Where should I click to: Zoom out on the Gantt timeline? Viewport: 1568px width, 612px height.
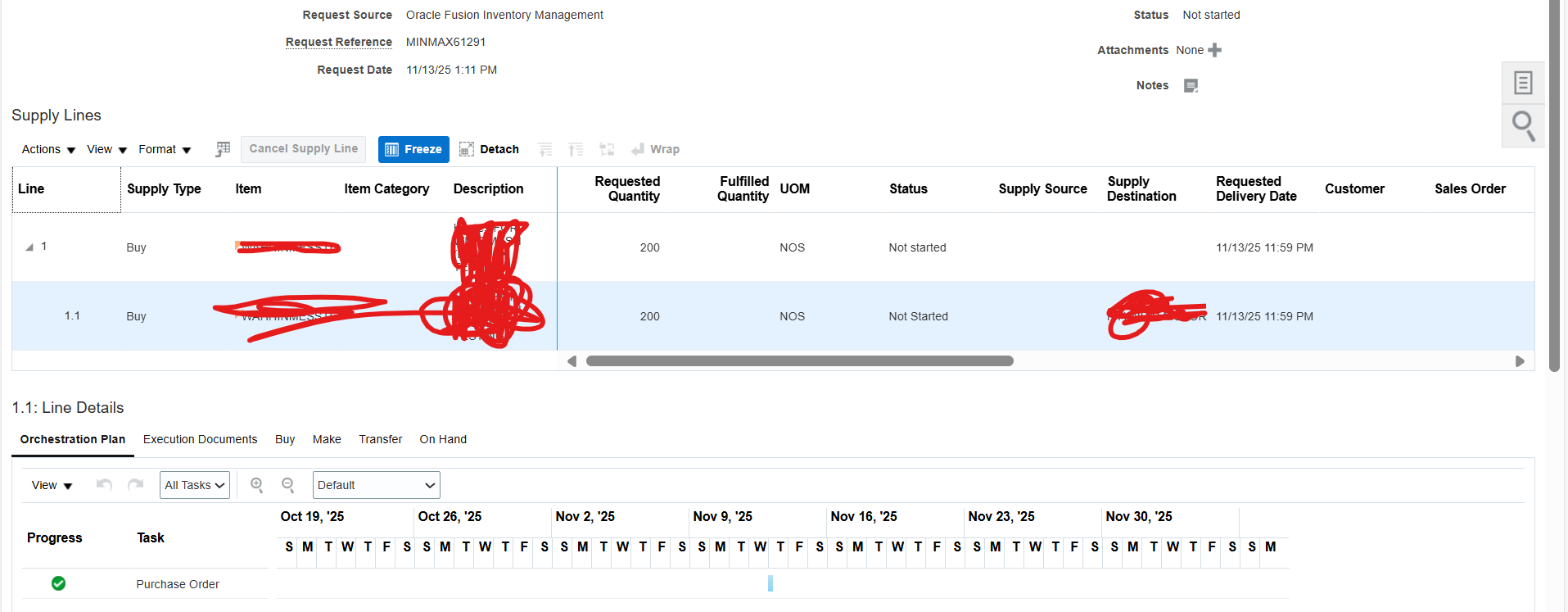[x=288, y=485]
